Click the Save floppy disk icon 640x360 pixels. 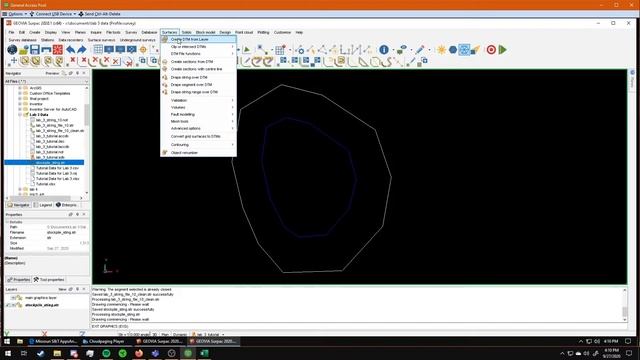coord(35,50)
